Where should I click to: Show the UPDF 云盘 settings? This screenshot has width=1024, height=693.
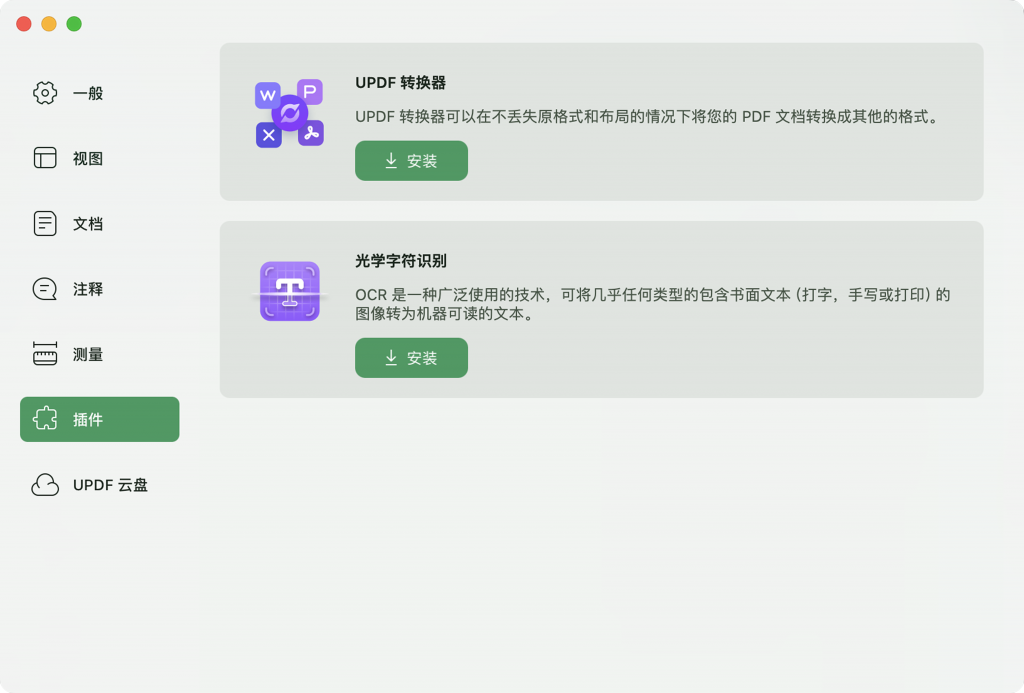[x=110, y=485]
